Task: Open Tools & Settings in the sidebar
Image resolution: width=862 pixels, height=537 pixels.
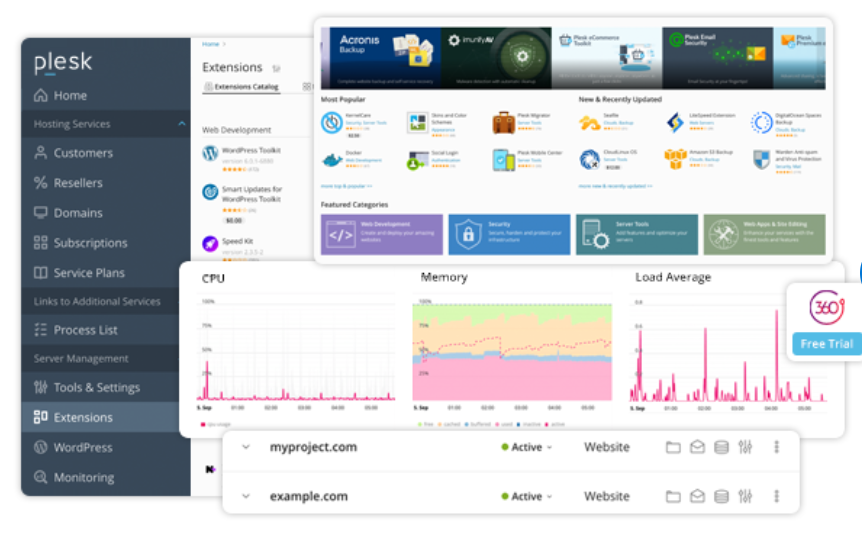Action: [96, 387]
